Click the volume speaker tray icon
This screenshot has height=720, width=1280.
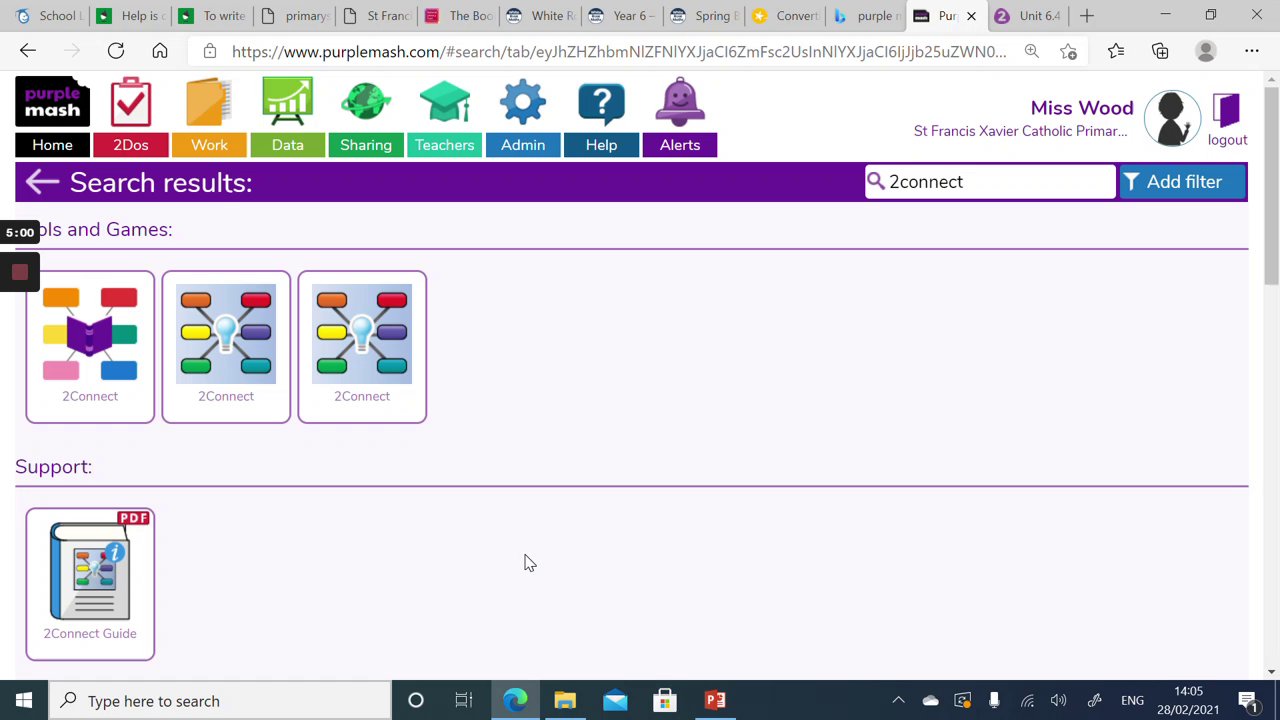pos(1058,701)
